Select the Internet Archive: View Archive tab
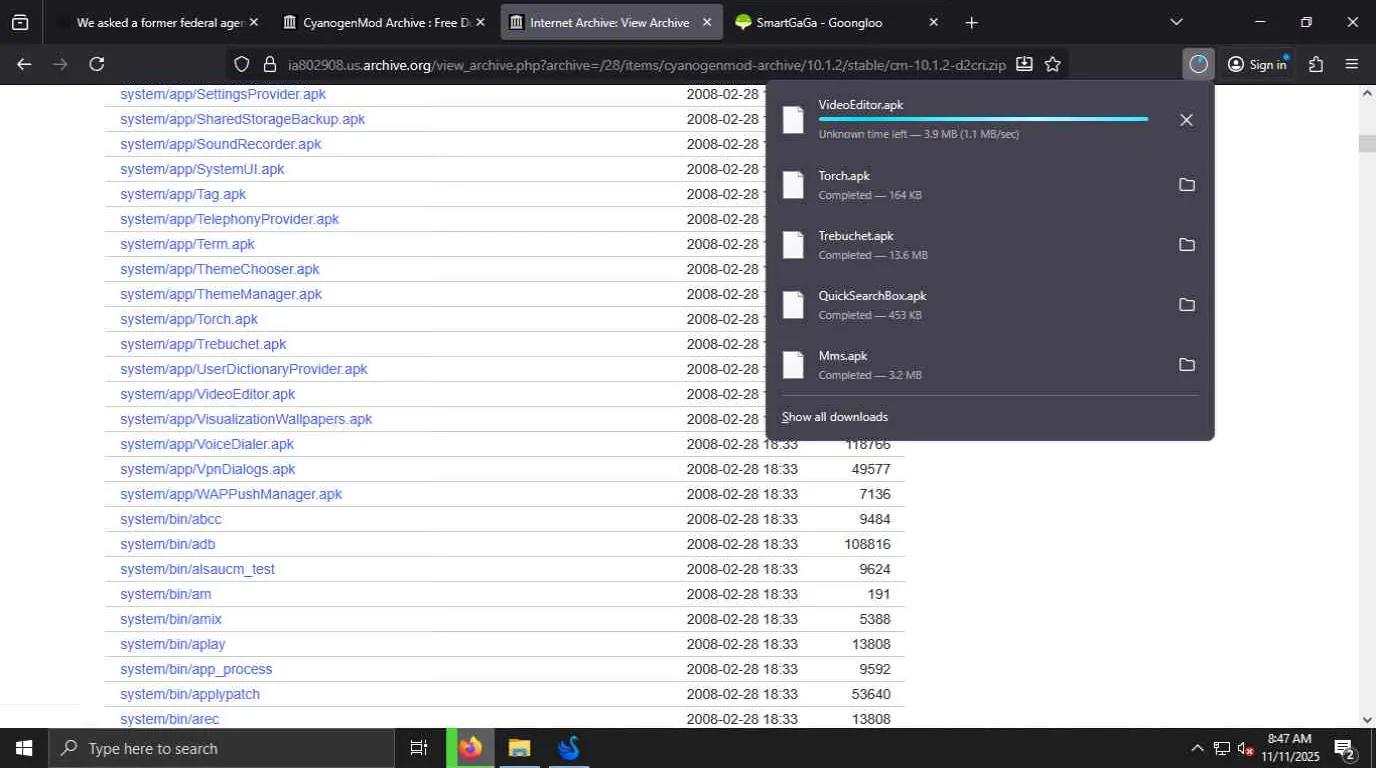This screenshot has width=1376, height=768. 611,22
